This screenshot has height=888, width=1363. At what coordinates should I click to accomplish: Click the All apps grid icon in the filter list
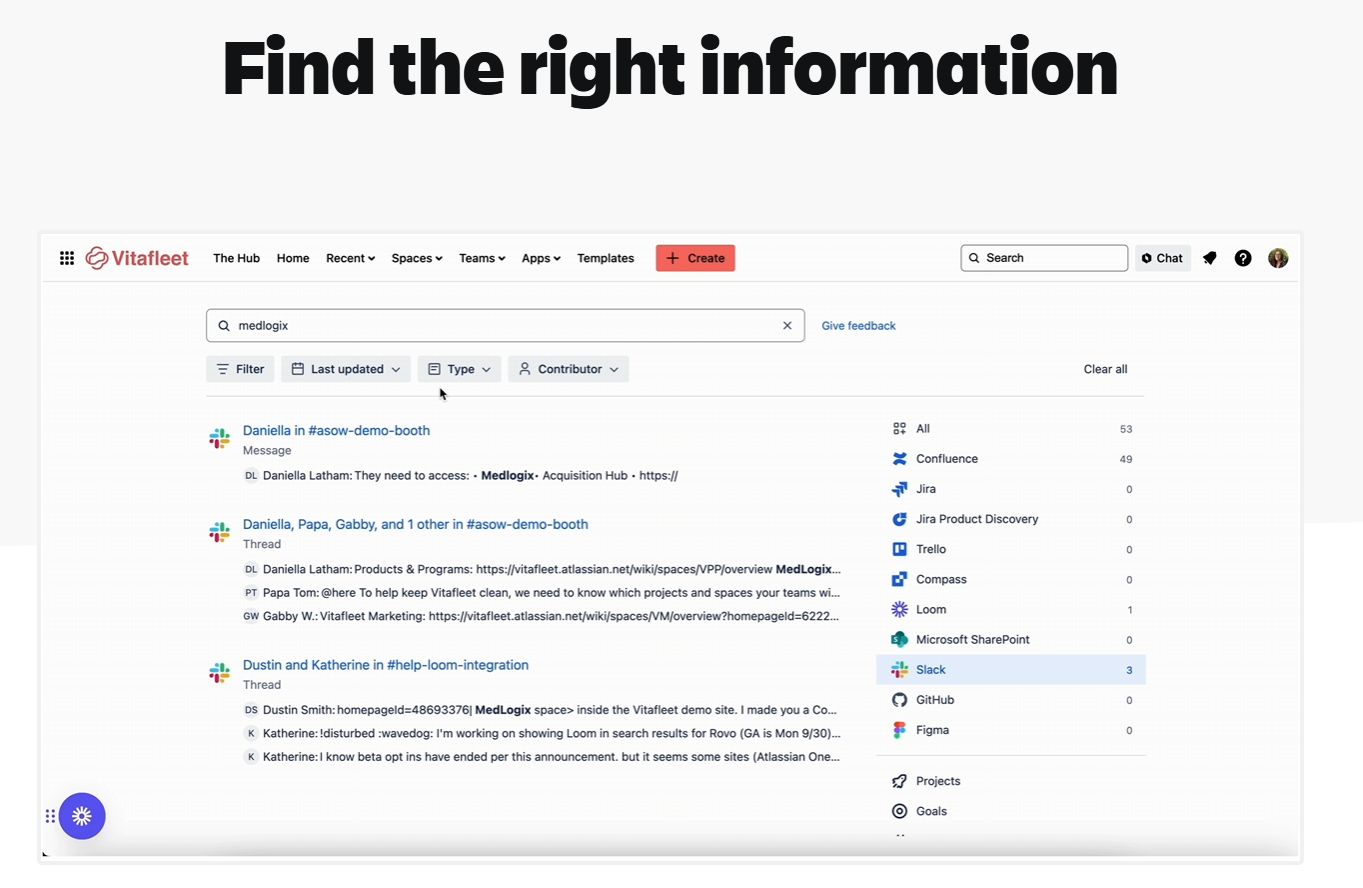pos(899,428)
